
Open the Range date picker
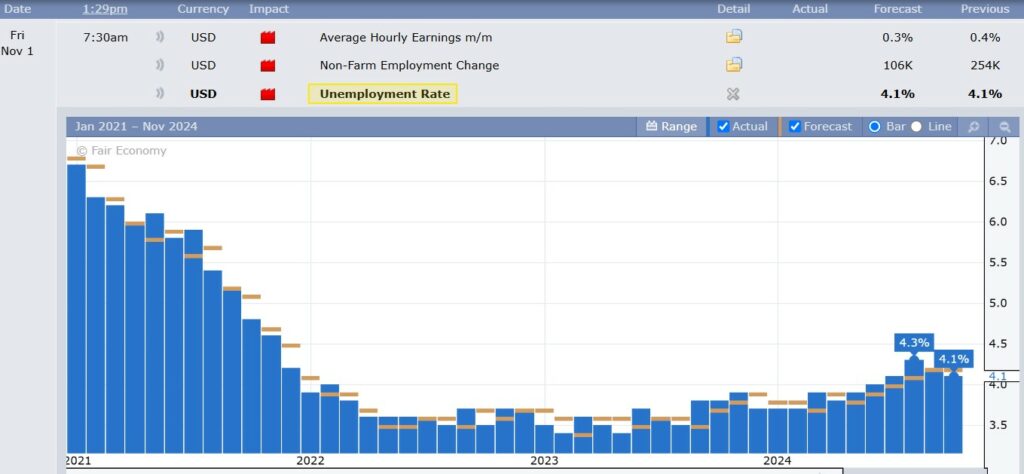(671, 127)
